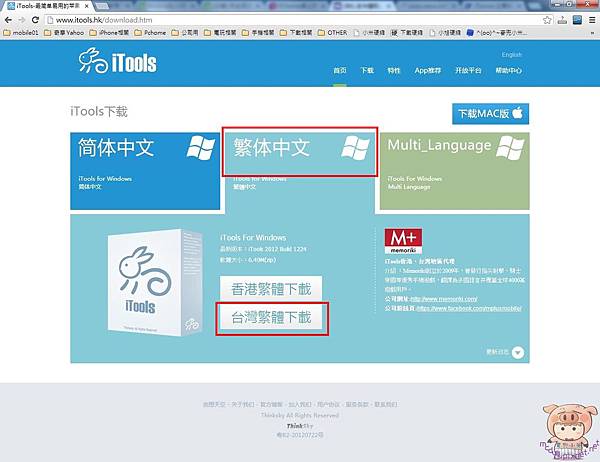Bookmark this page with the star icon
Image resolution: width=600 pixels, height=462 pixels.
[548, 20]
